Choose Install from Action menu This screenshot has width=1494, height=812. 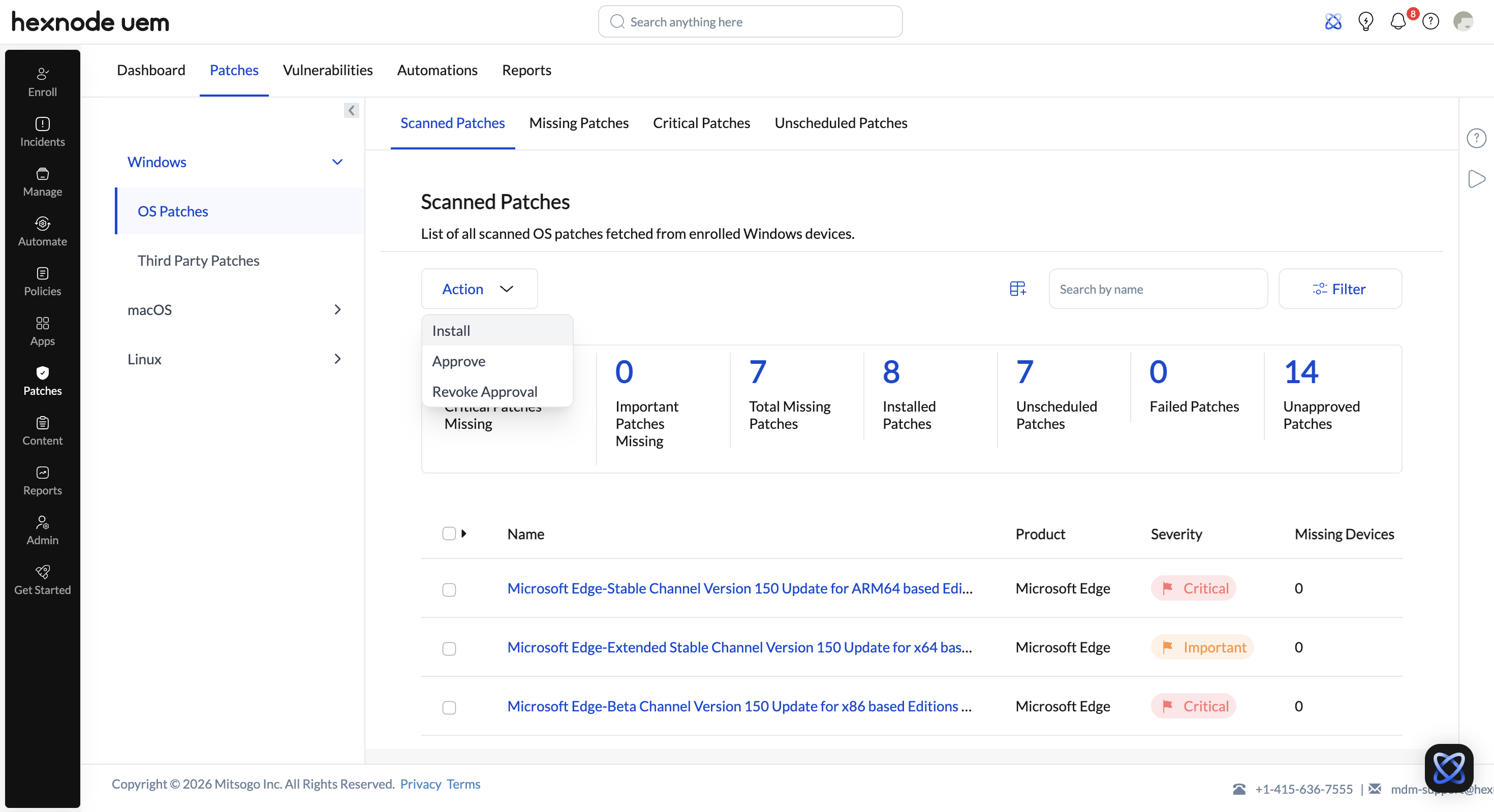coord(497,331)
